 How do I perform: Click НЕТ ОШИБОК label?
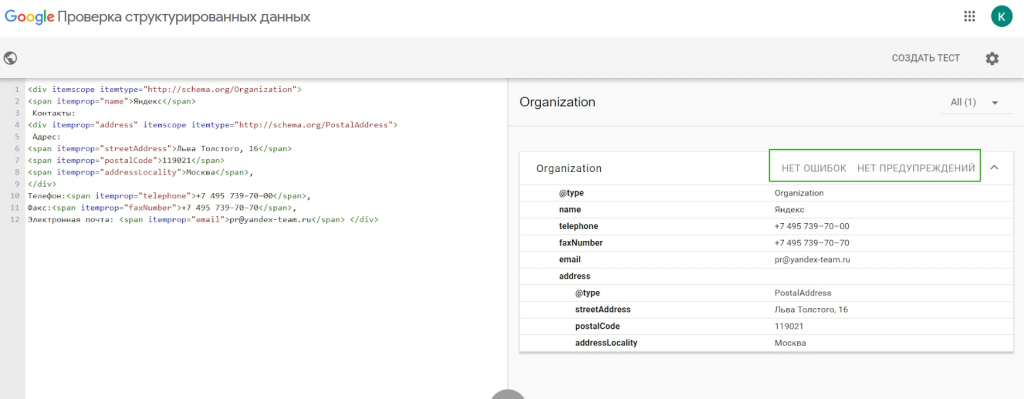(x=814, y=168)
